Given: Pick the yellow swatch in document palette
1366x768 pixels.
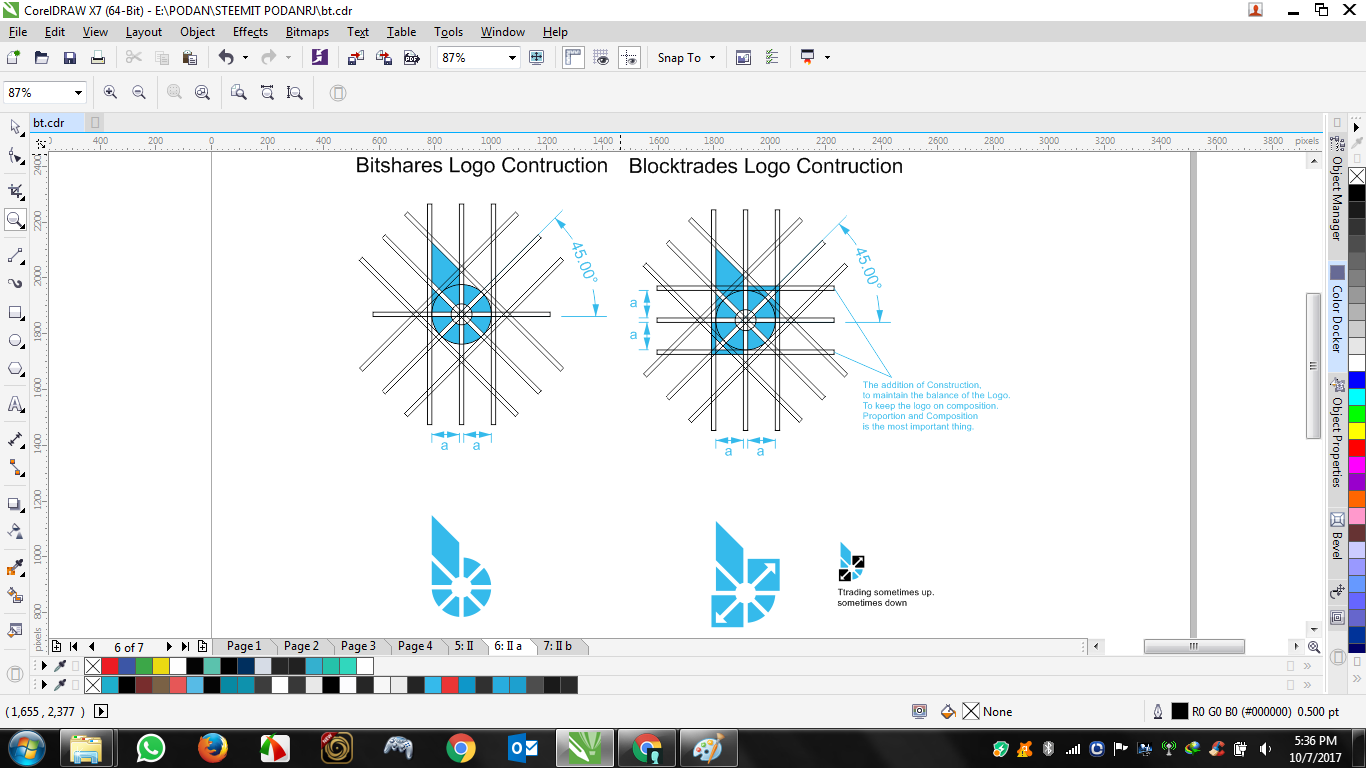Looking at the screenshot, I should pos(160,666).
